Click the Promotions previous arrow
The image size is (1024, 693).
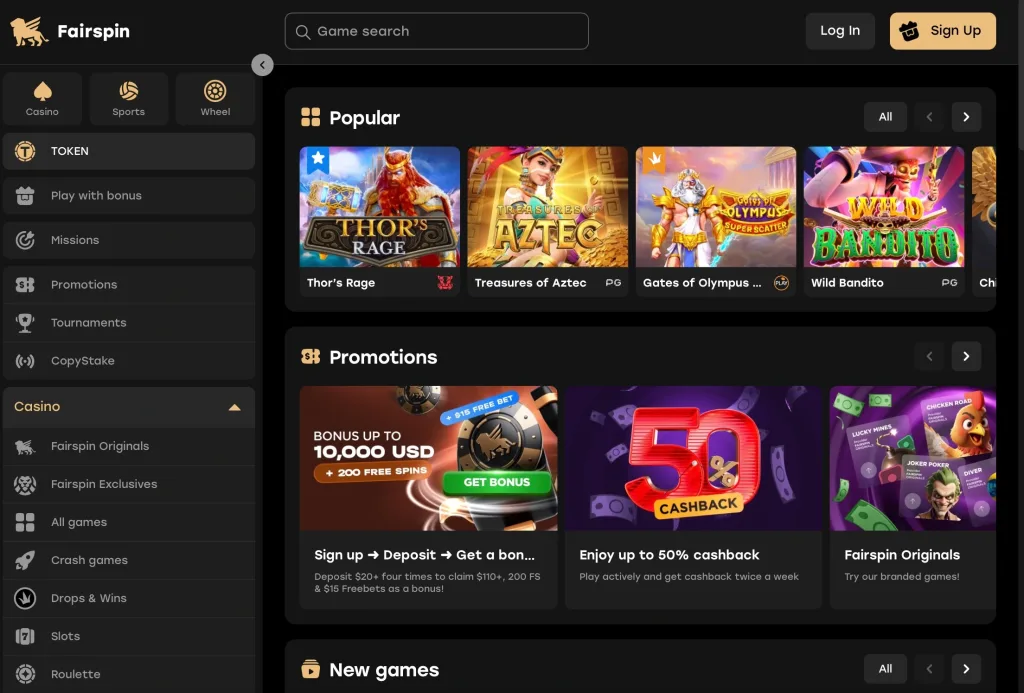(929, 357)
